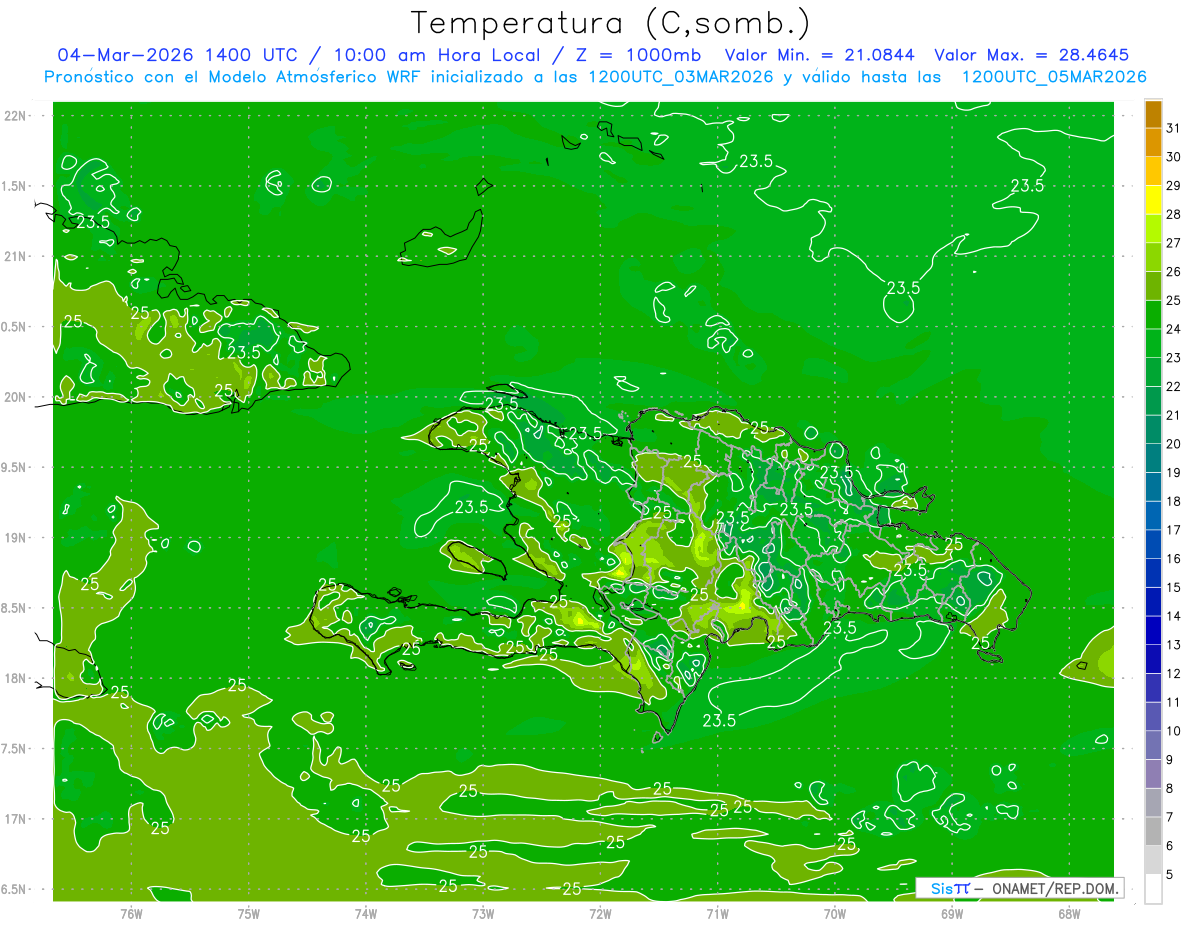Click the 5 value on the color scale

coord(1170,875)
